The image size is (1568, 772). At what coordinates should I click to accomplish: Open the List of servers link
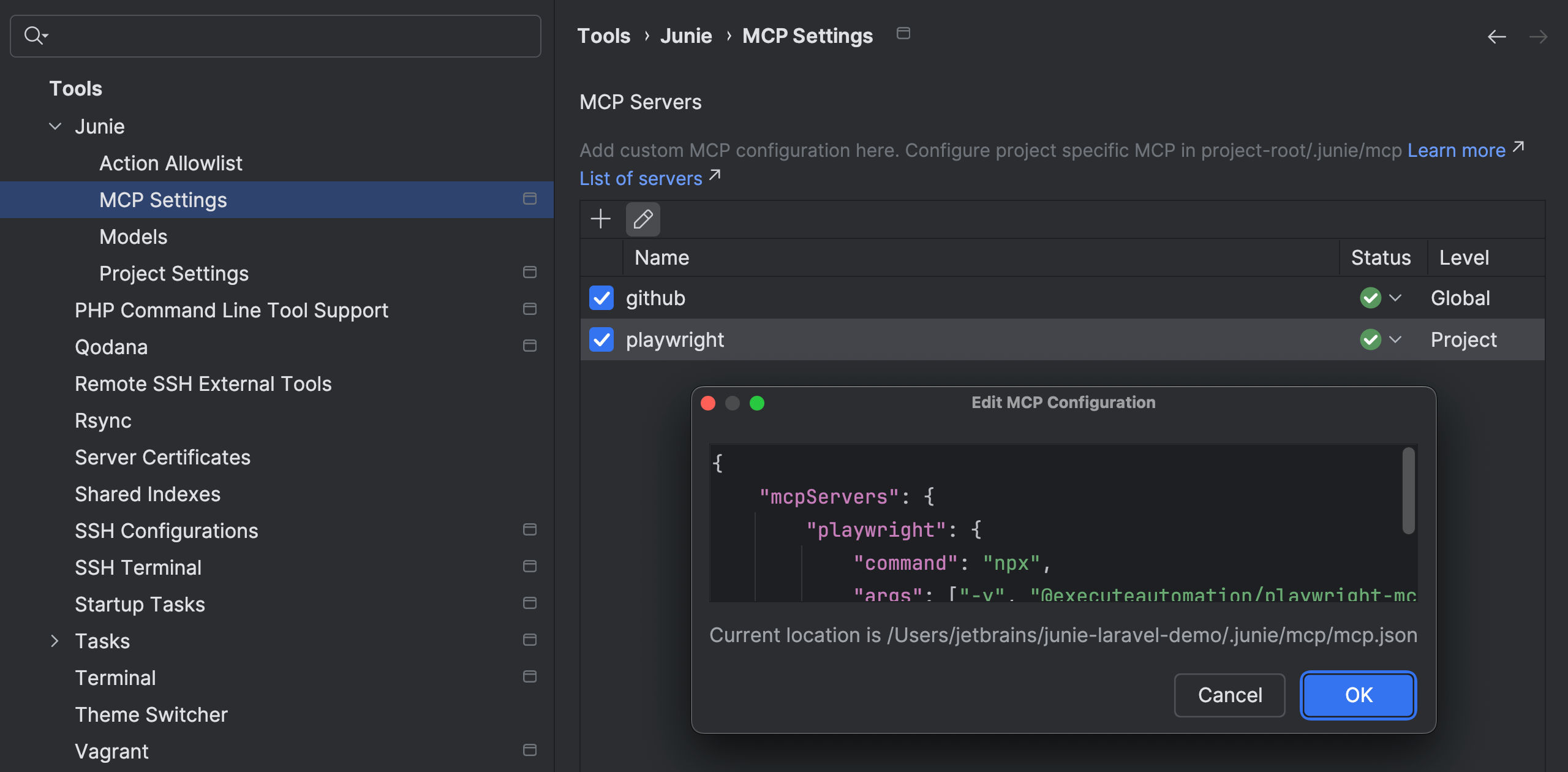coord(641,178)
